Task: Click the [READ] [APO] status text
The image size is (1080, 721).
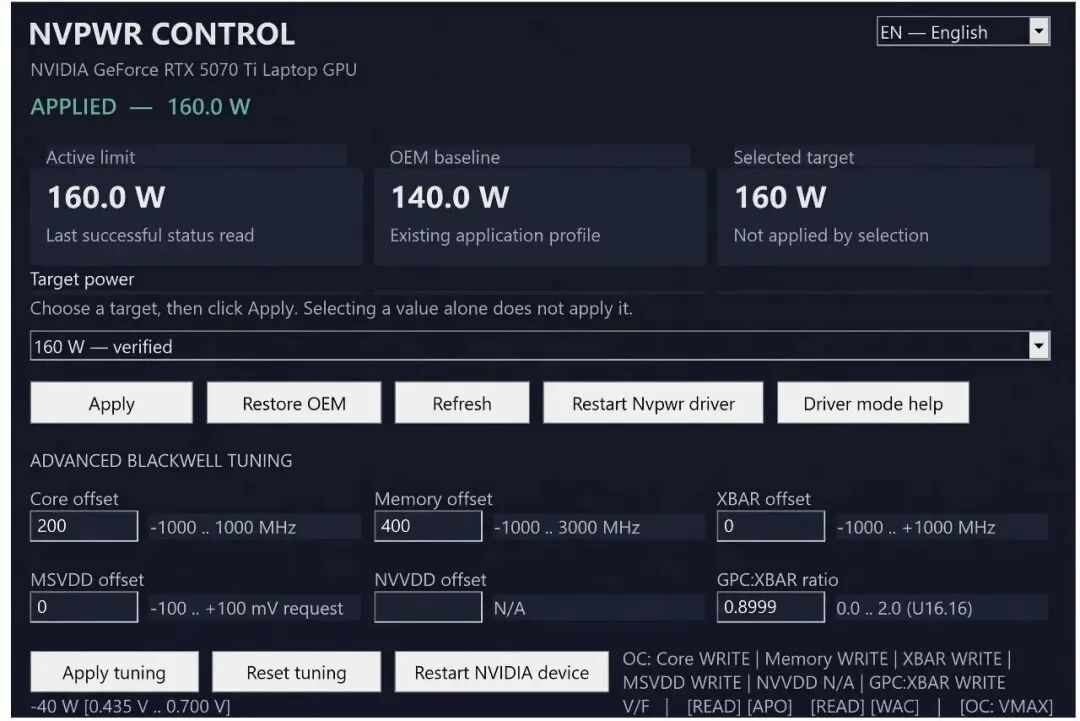Action: [x=739, y=707]
